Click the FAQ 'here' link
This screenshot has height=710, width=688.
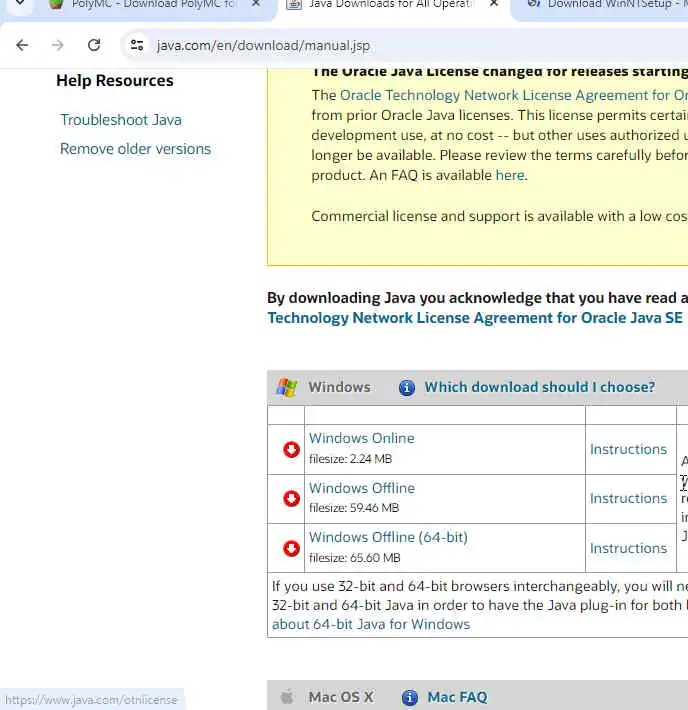click(510, 175)
